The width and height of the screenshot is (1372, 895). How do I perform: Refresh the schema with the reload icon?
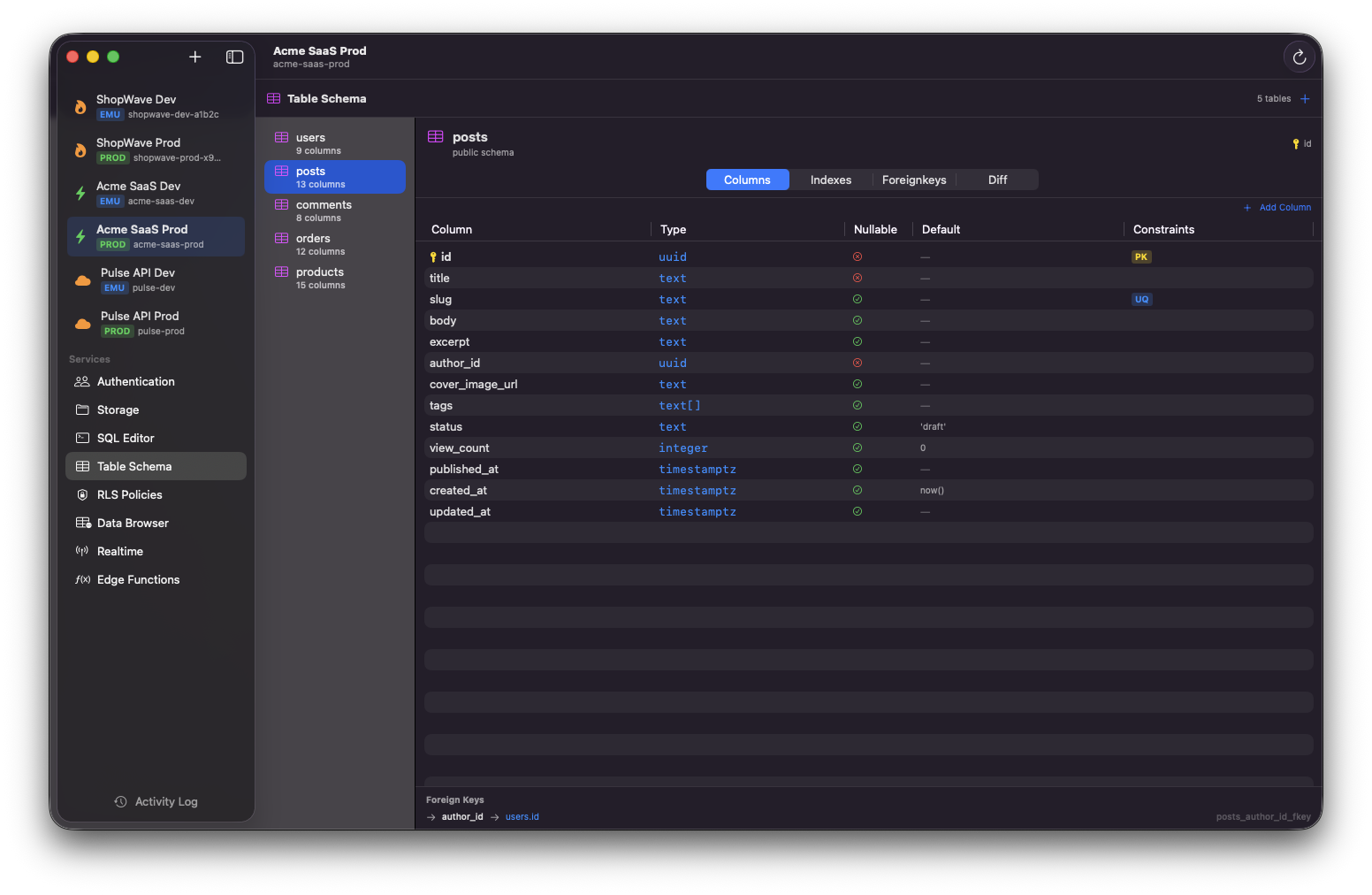(1299, 57)
